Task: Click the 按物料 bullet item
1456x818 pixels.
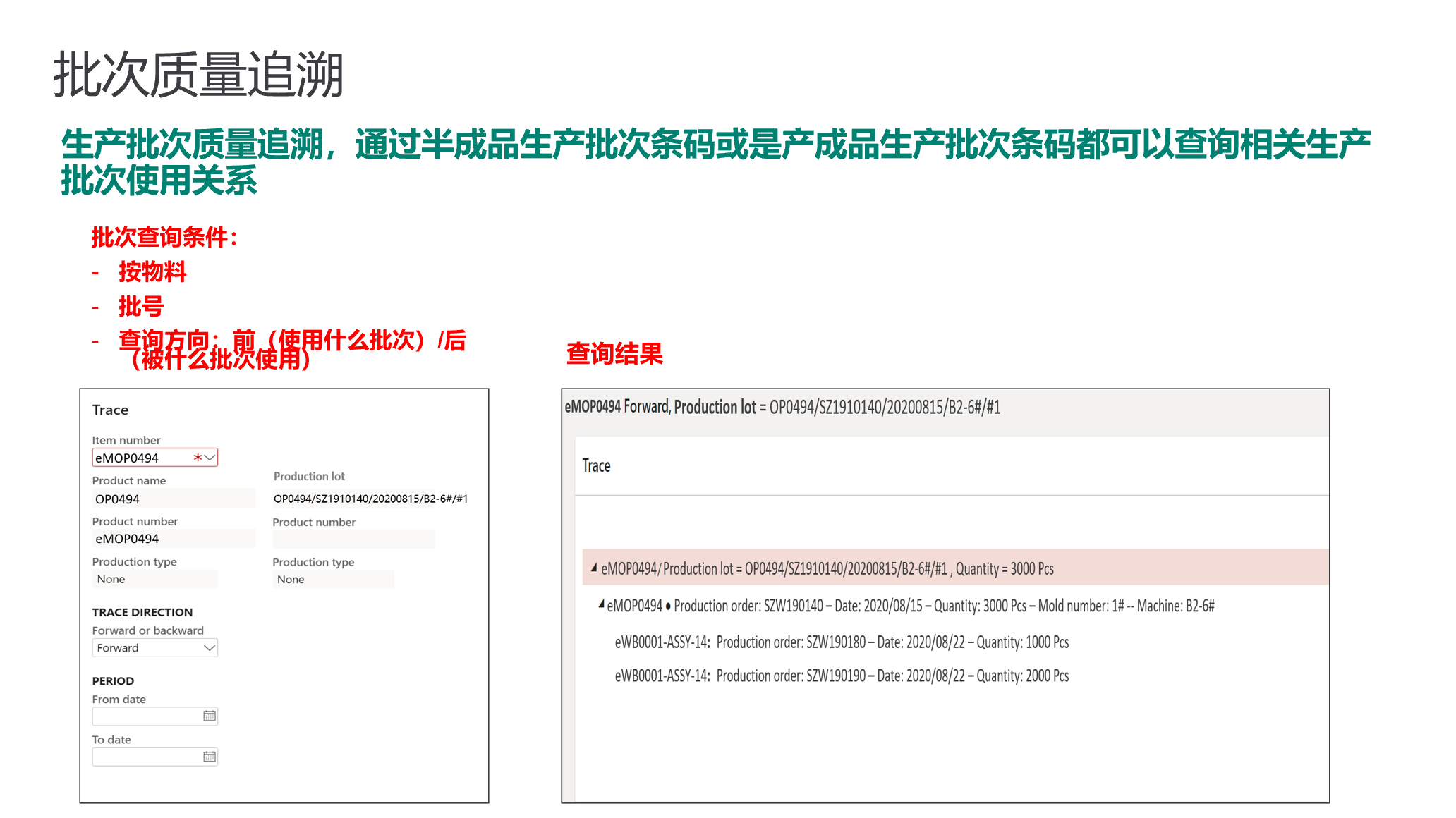Action: [x=152, y=271]
